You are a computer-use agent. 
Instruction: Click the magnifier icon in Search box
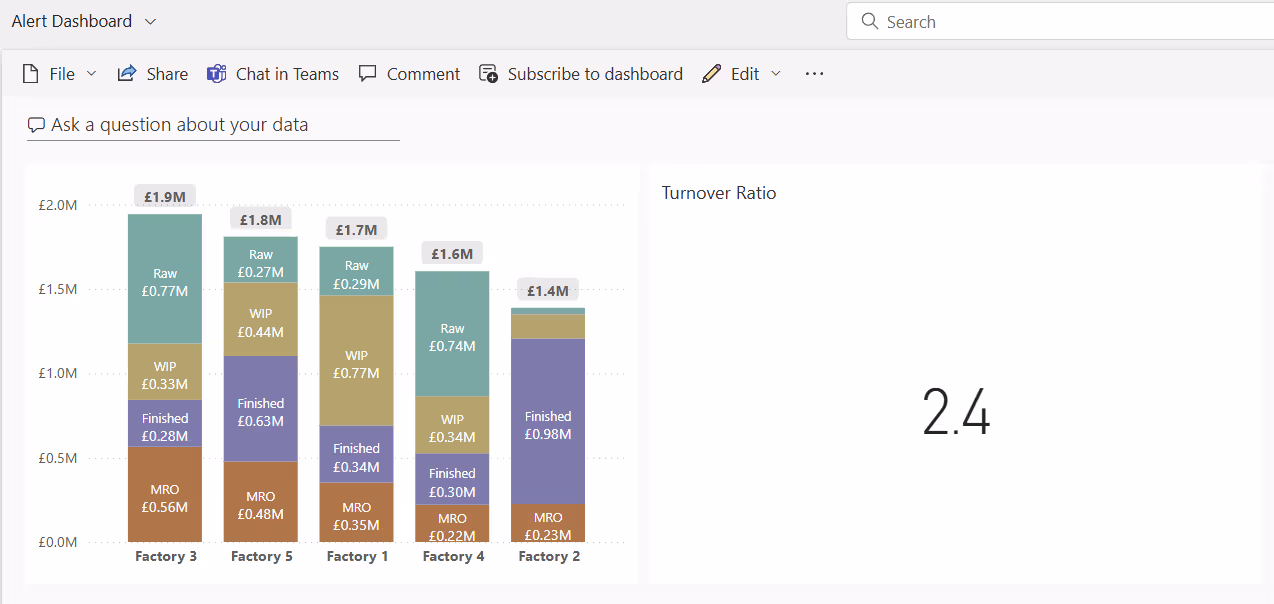click(869, 22)
